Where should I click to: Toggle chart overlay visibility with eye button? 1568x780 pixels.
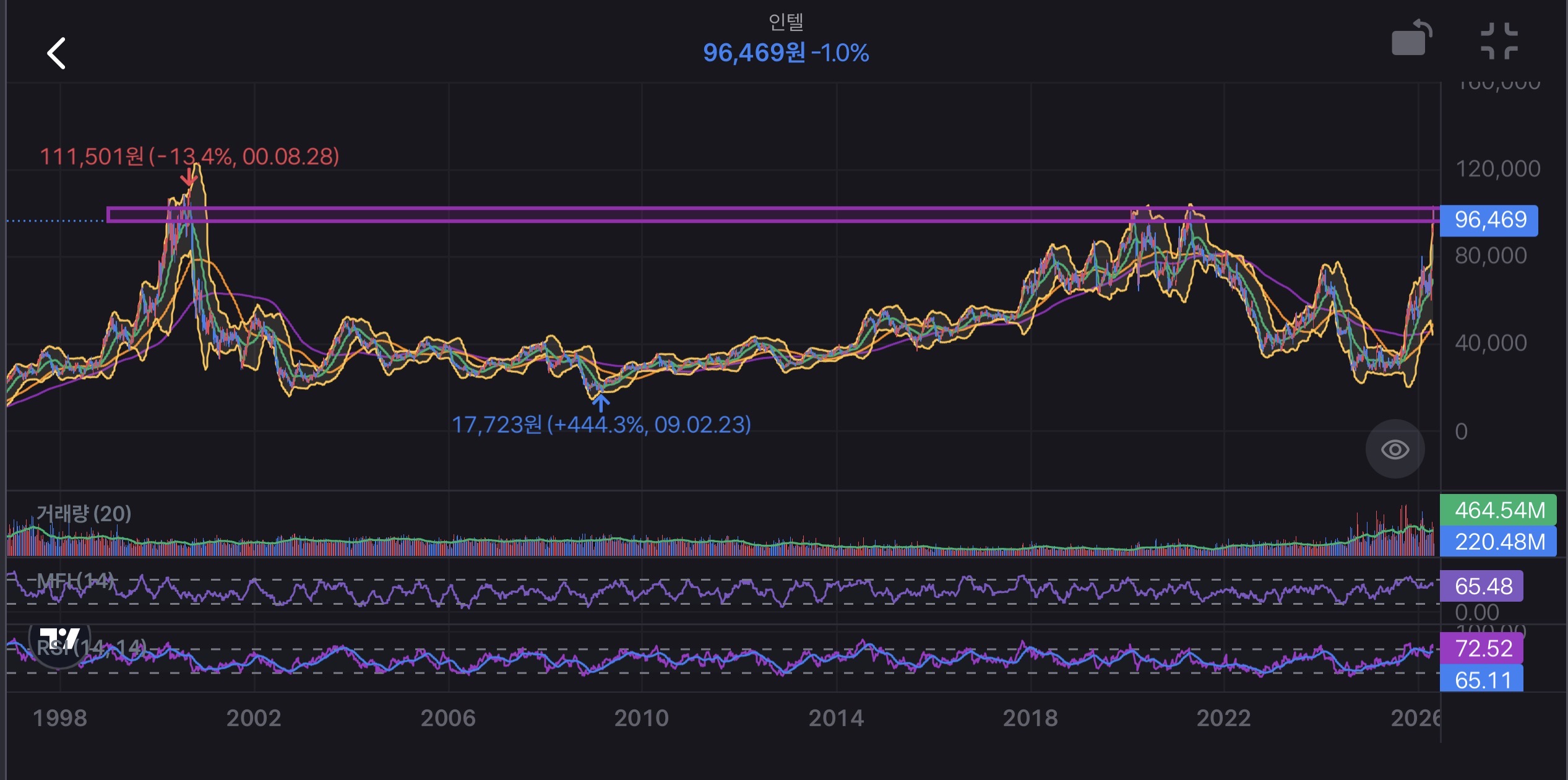[1395, 449]
